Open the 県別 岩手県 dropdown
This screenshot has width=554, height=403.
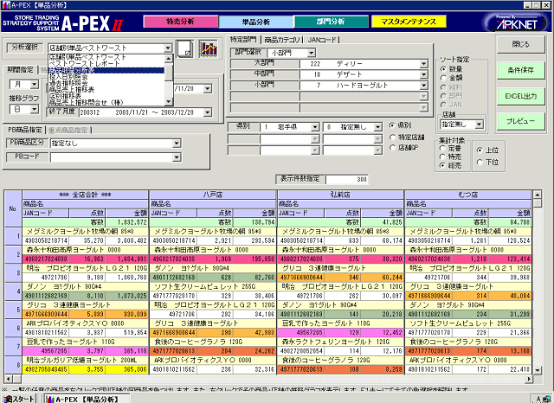coord(315,127)
